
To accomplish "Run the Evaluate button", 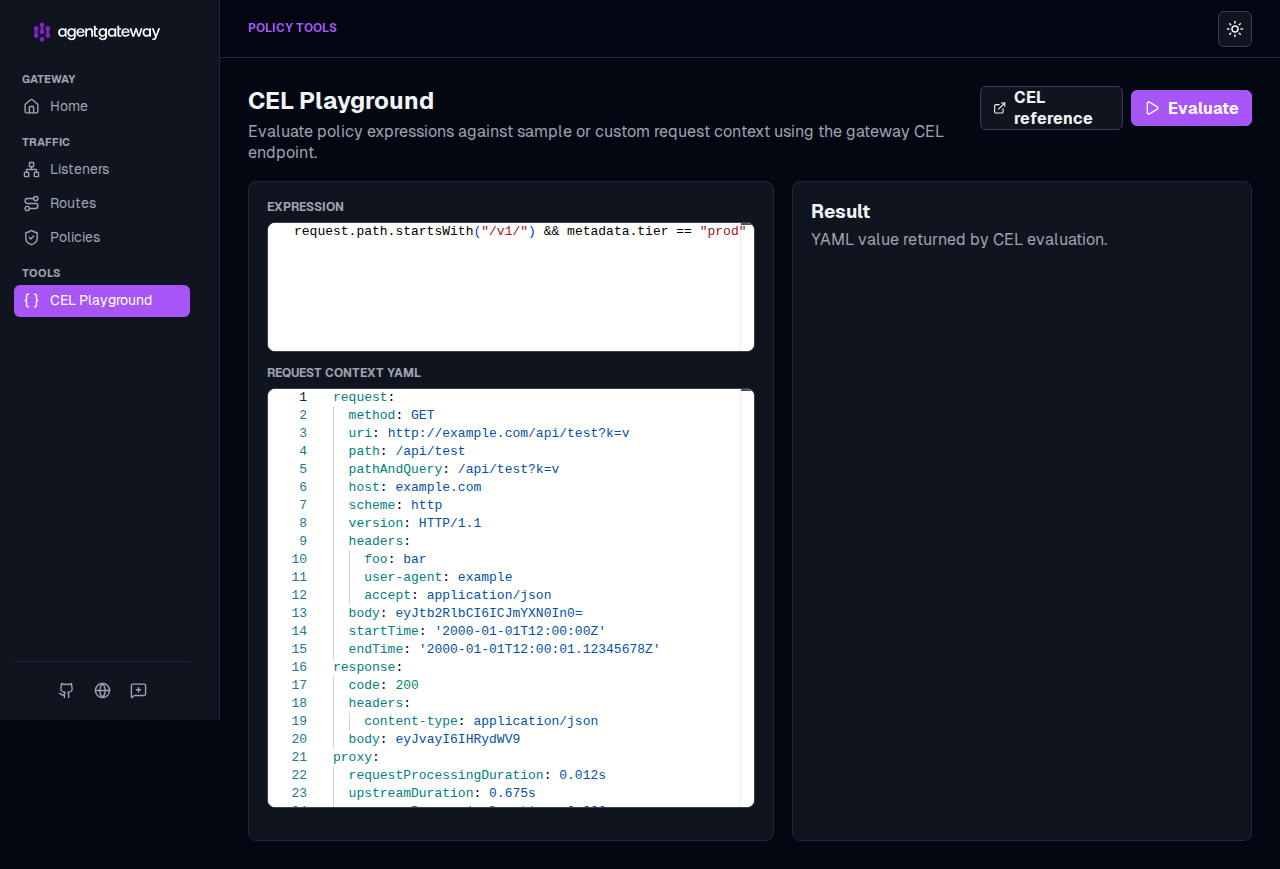I will (1191, 108).
